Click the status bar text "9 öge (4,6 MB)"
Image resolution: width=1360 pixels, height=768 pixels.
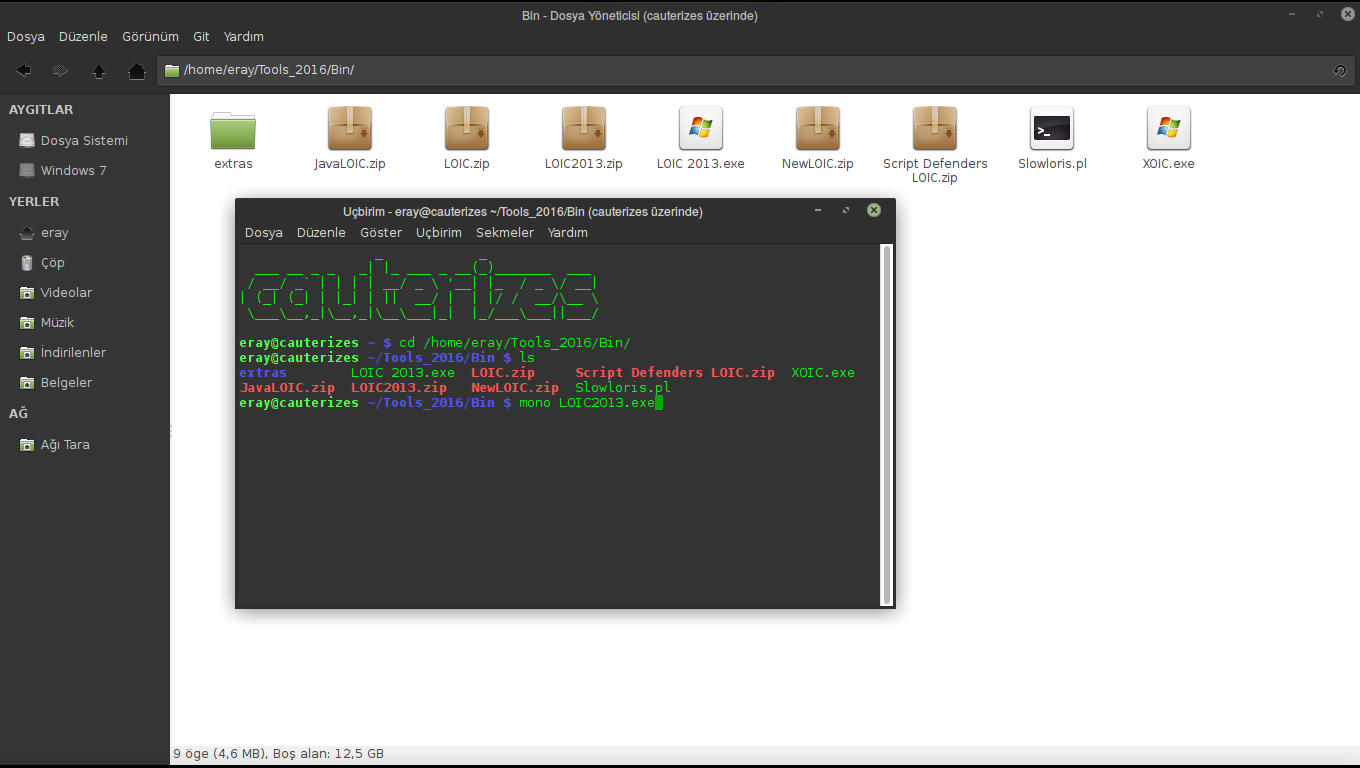click(x=220, y=754)
